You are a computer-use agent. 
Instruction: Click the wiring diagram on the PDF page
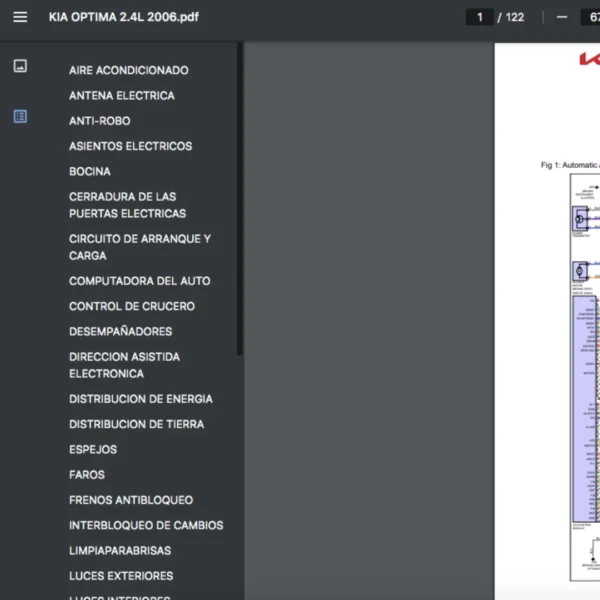click(585, 380)
